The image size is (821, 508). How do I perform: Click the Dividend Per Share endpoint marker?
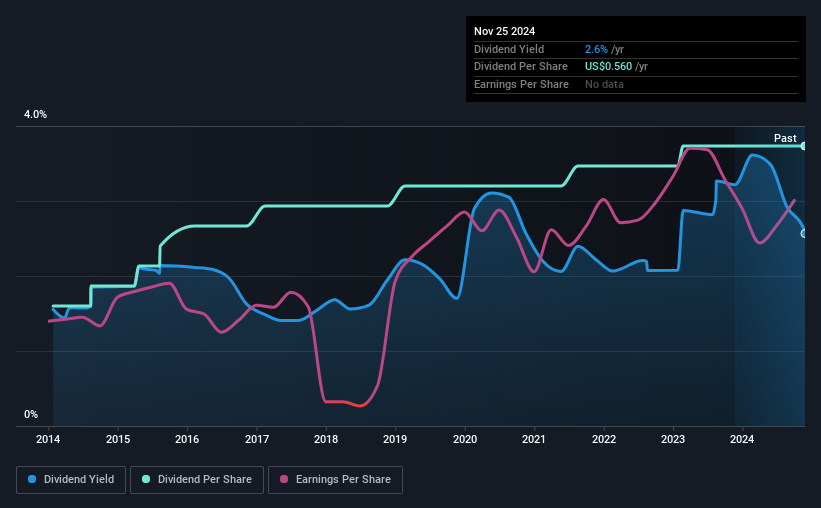804,146
